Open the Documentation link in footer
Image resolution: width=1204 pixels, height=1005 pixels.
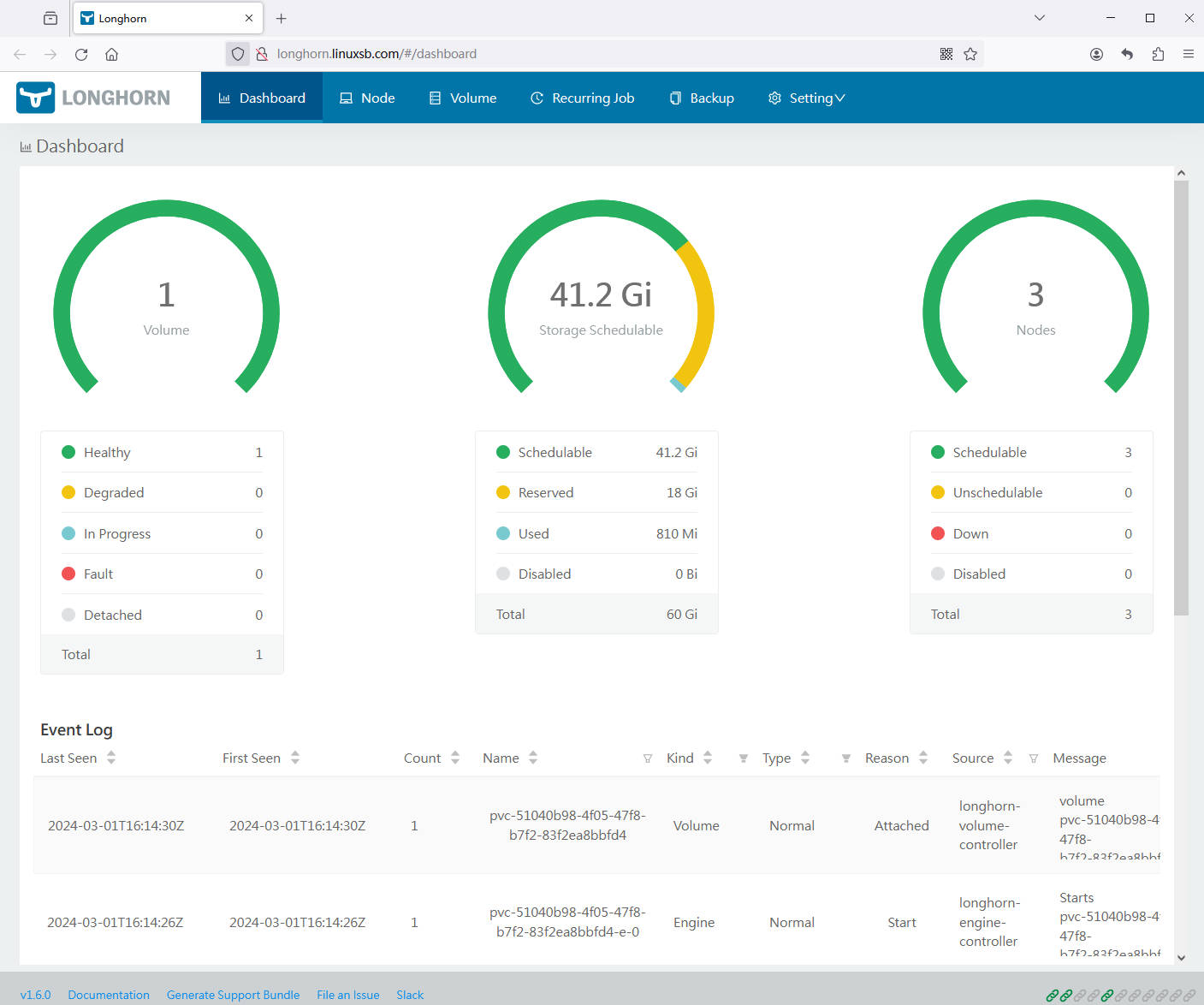109,995
